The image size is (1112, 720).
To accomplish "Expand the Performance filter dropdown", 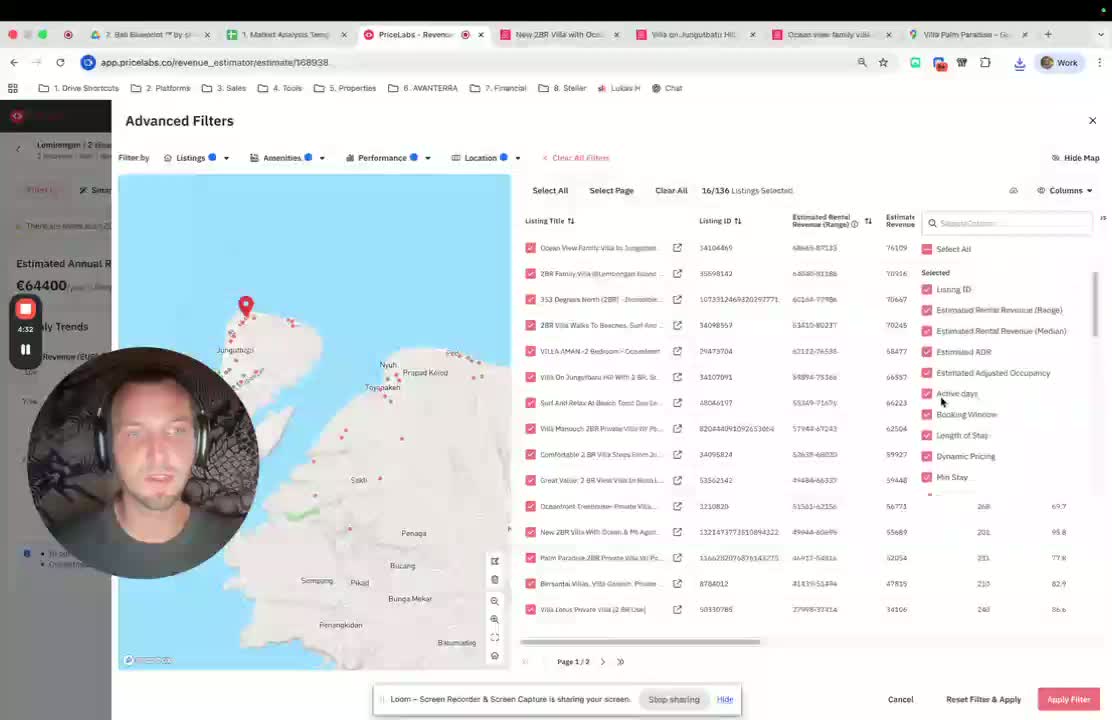I will (388, 158).
